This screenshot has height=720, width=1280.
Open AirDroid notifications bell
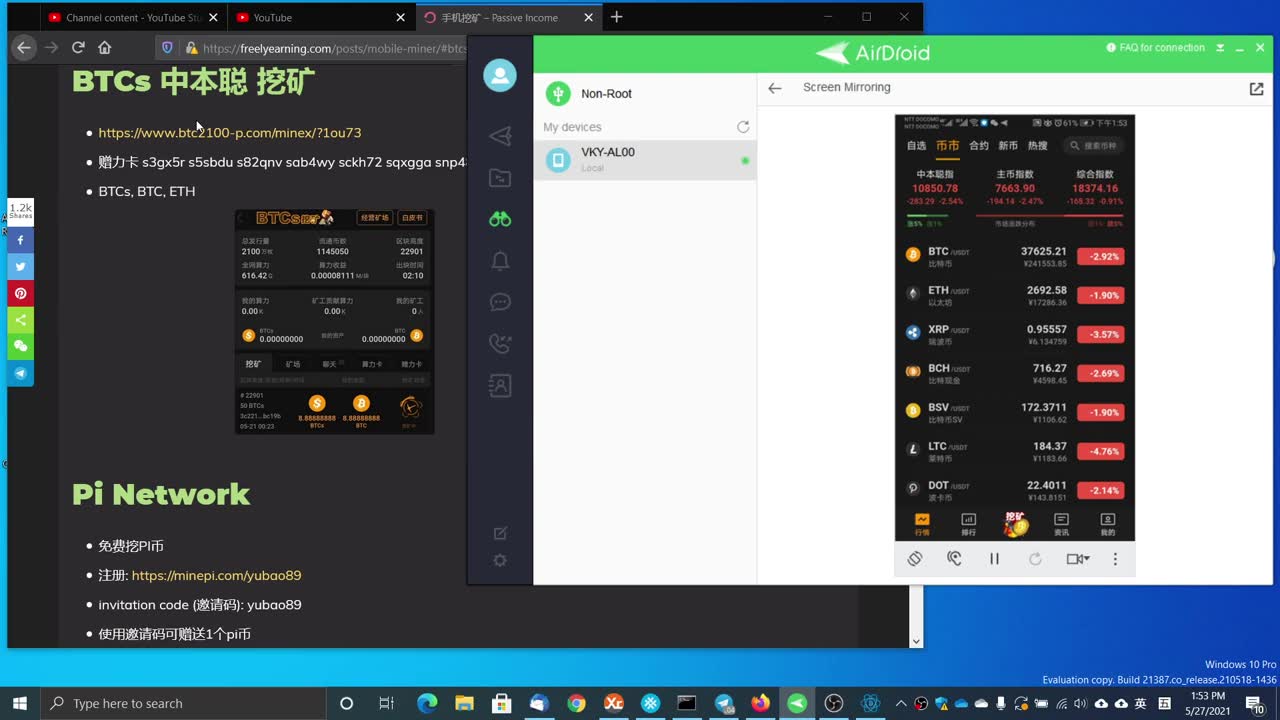tap(500, 261)
